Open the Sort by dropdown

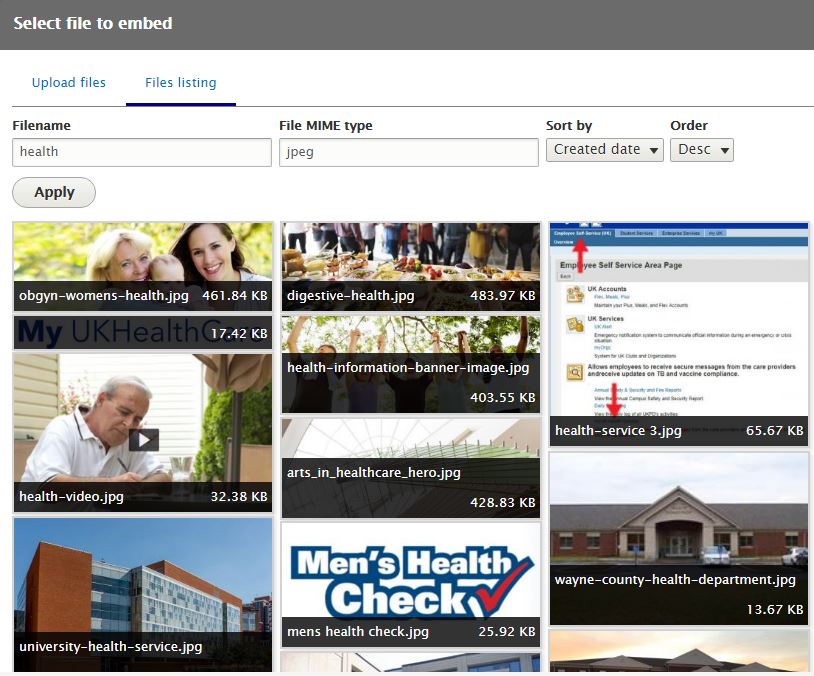click(x=604, y=150)
